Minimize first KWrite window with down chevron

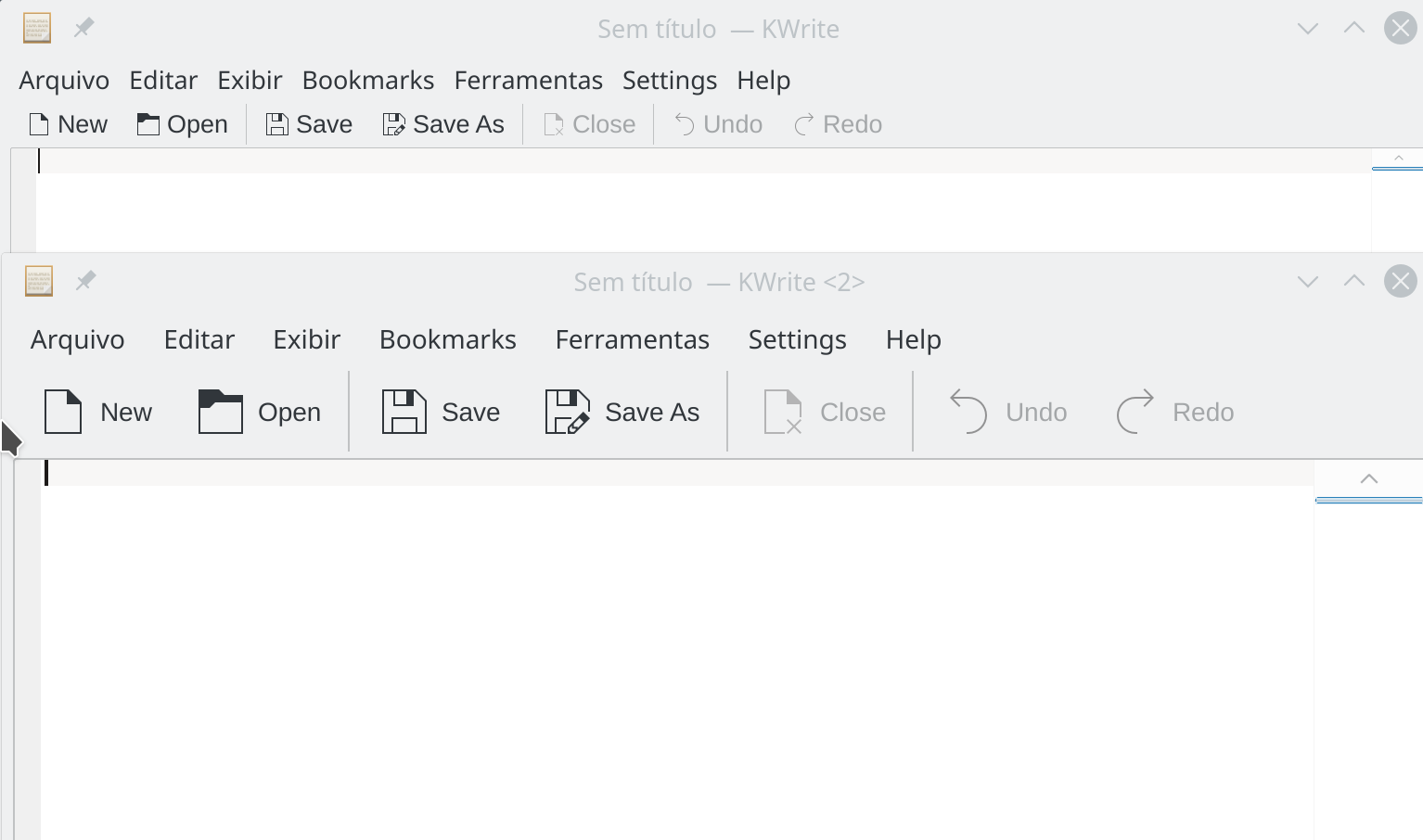coord(1308,29)
